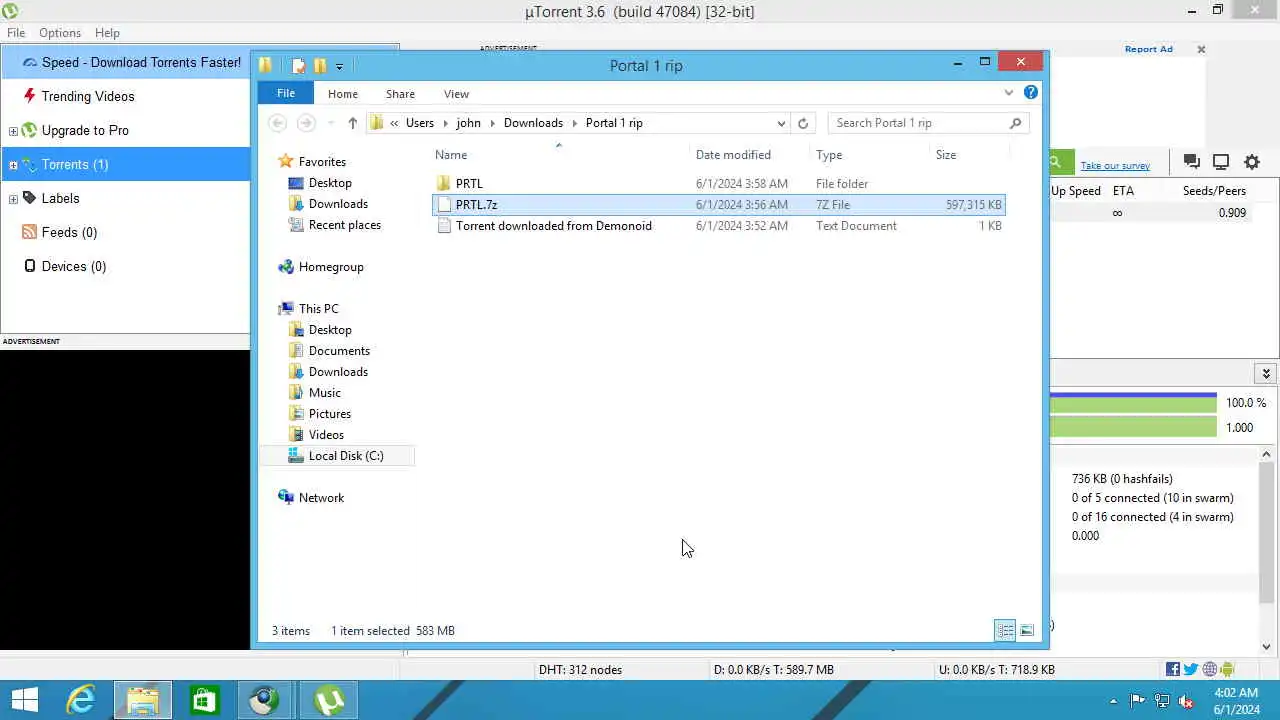Expand the Torrents (1) tree node
This screenshot has width=1280, height=720.
[x=13, y=165]
